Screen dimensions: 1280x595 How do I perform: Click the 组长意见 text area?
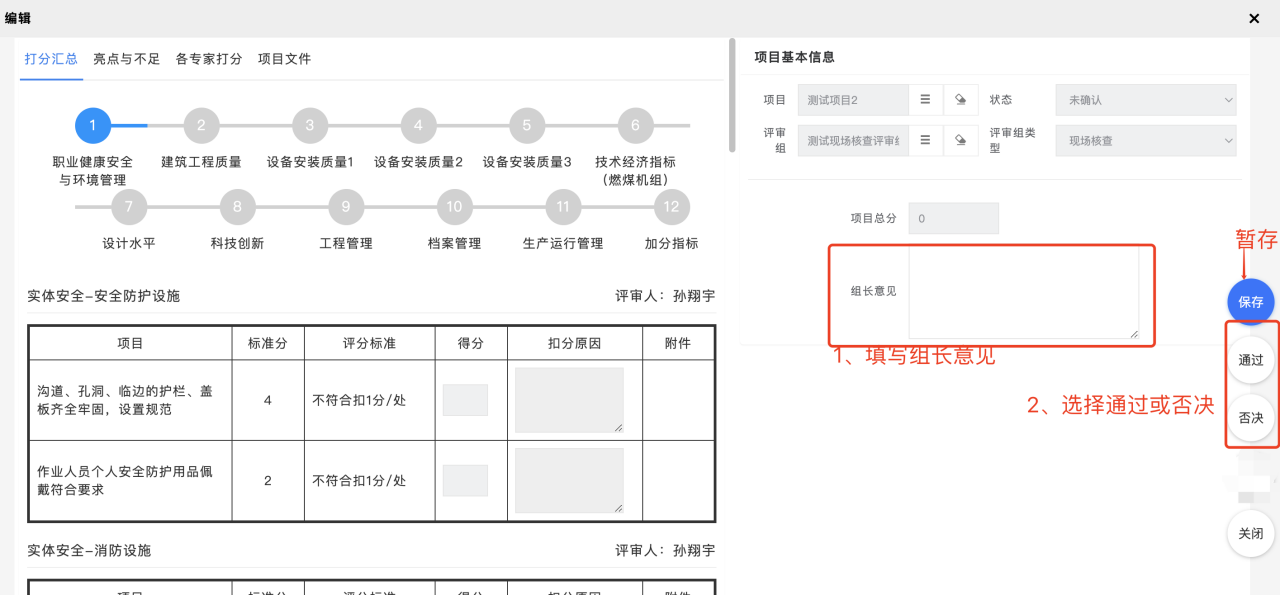(x=1024, y=292)
